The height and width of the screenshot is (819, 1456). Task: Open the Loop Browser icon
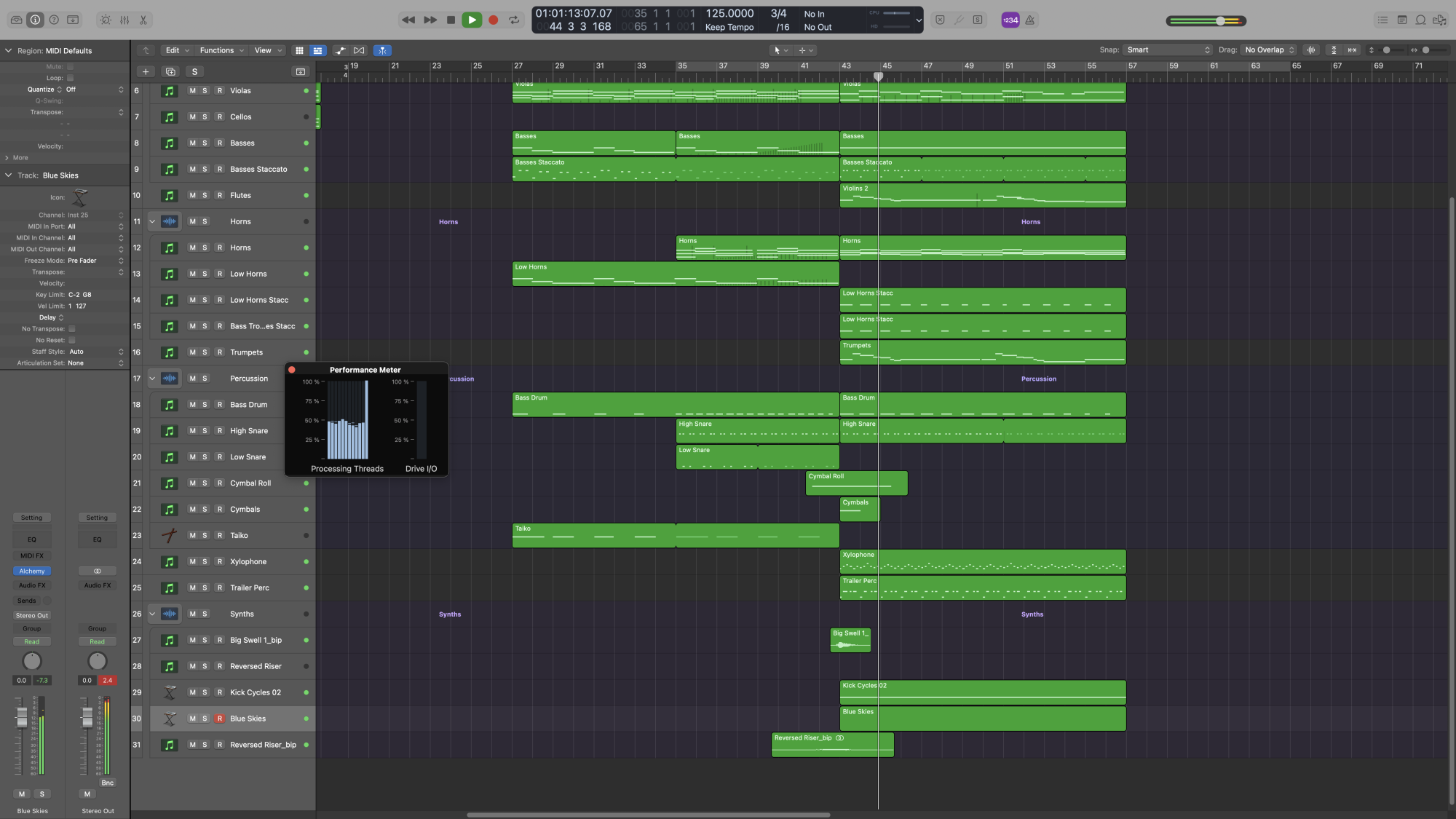point(1420,20)
